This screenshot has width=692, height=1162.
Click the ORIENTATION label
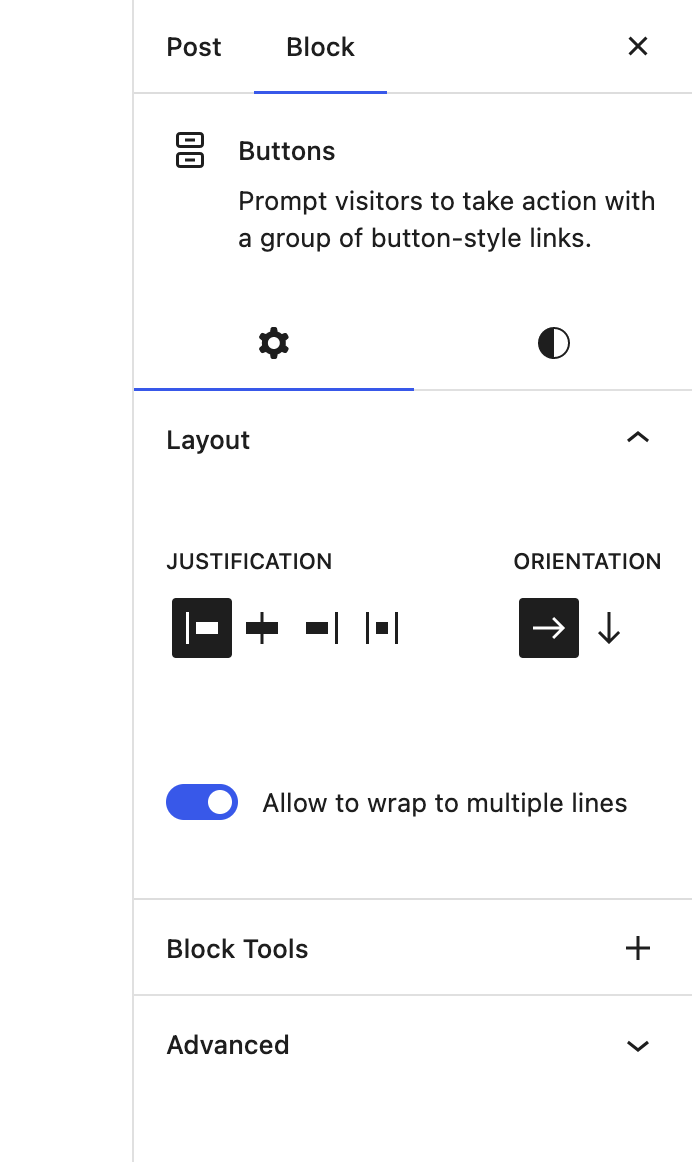click(588, 561)
